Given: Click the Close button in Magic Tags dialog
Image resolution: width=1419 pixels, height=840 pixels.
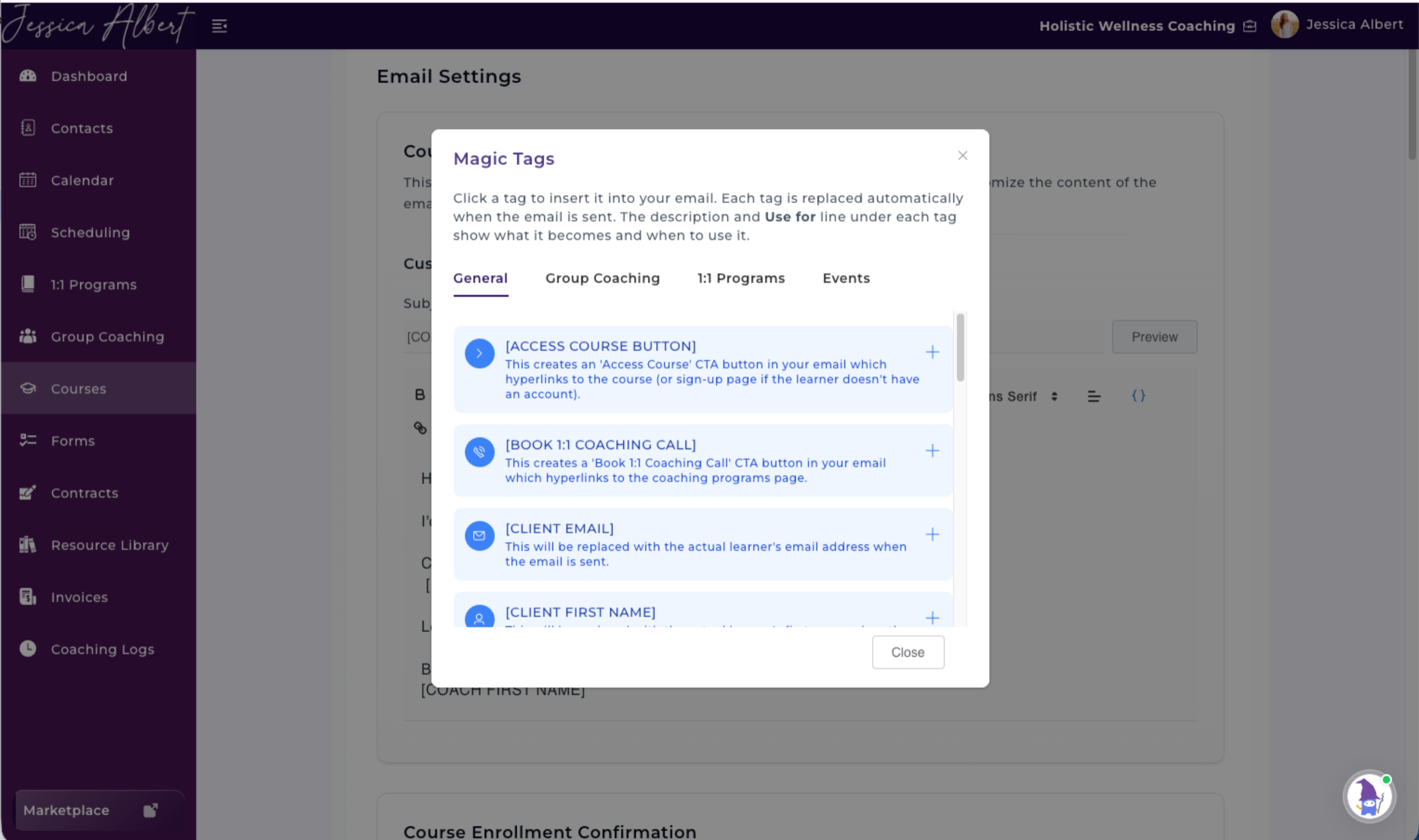Looking at the screenshot, I should click(908, 652).
